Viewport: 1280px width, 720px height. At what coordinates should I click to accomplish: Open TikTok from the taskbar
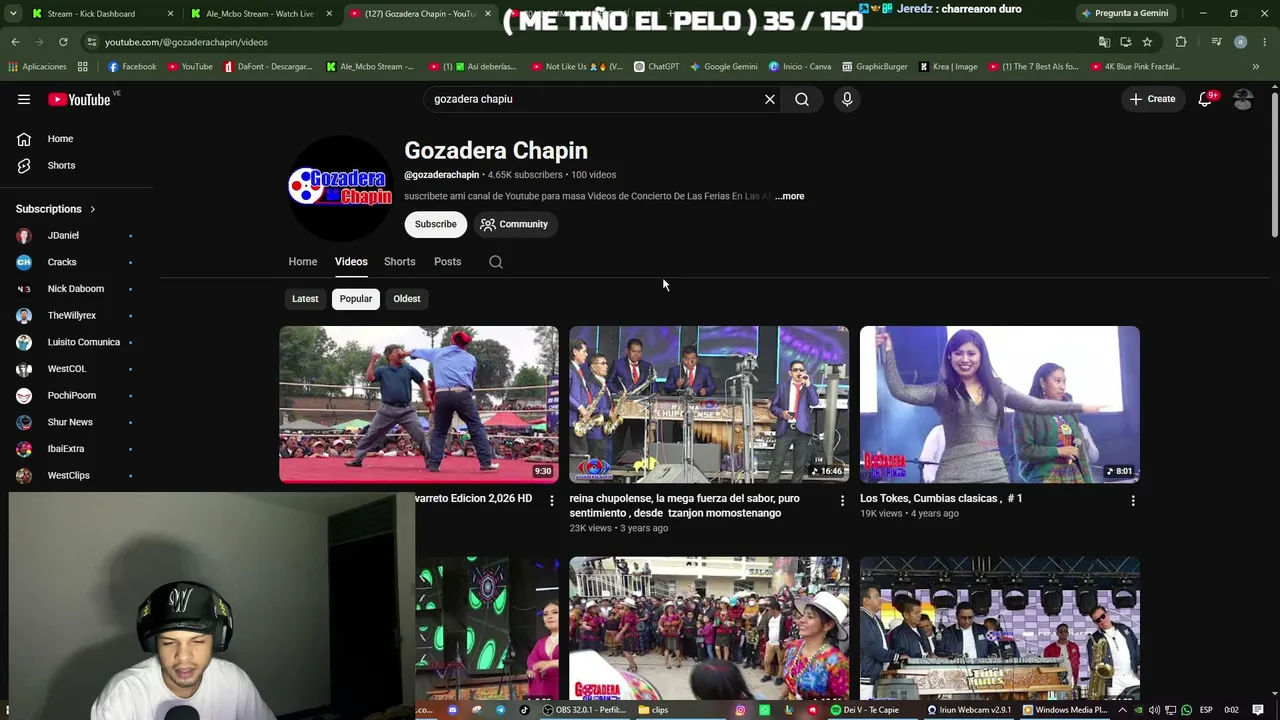[x=525, y=710]
